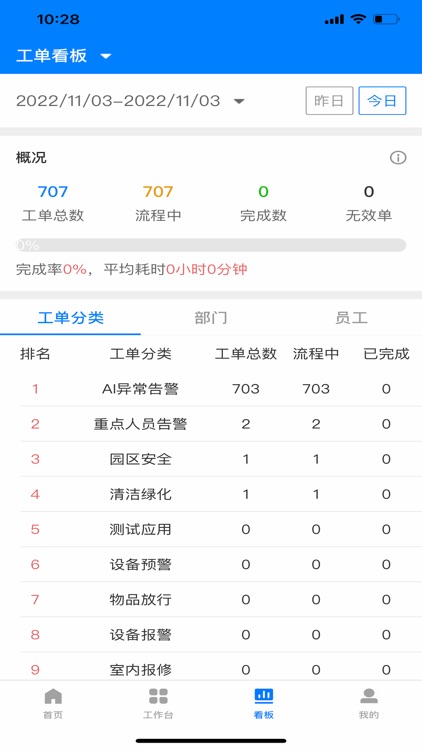422x750 pixels.
Task: Select the 看板 dashboard icon
Action: [264, 696]
